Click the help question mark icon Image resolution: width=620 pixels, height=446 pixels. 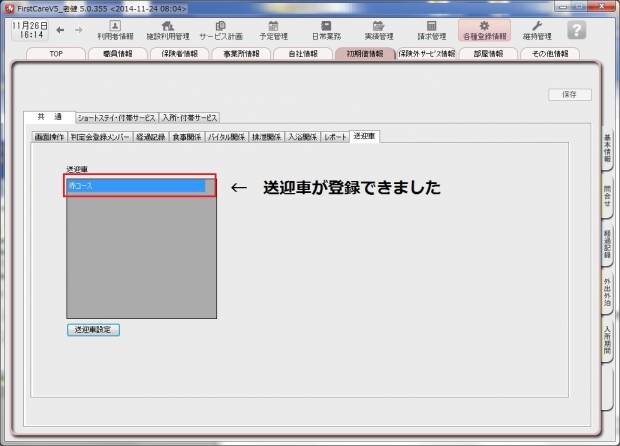point(577,30)
